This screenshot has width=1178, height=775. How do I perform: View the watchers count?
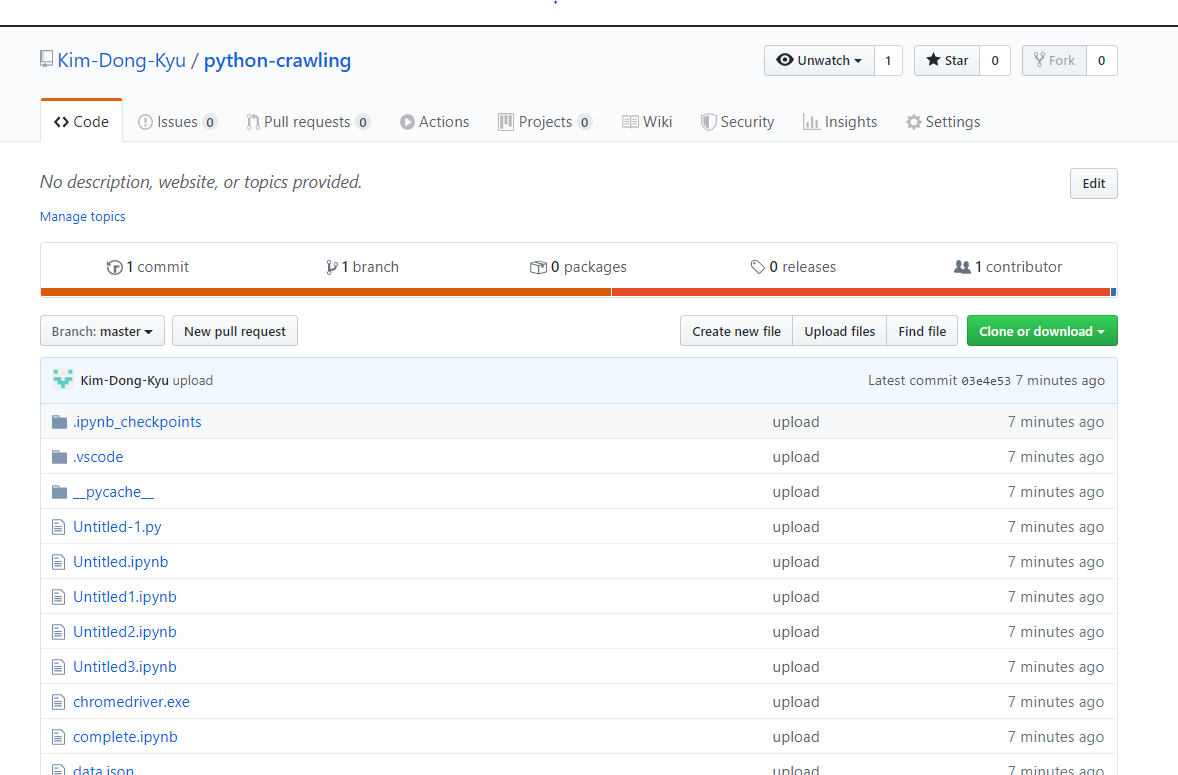coord(888,61)
